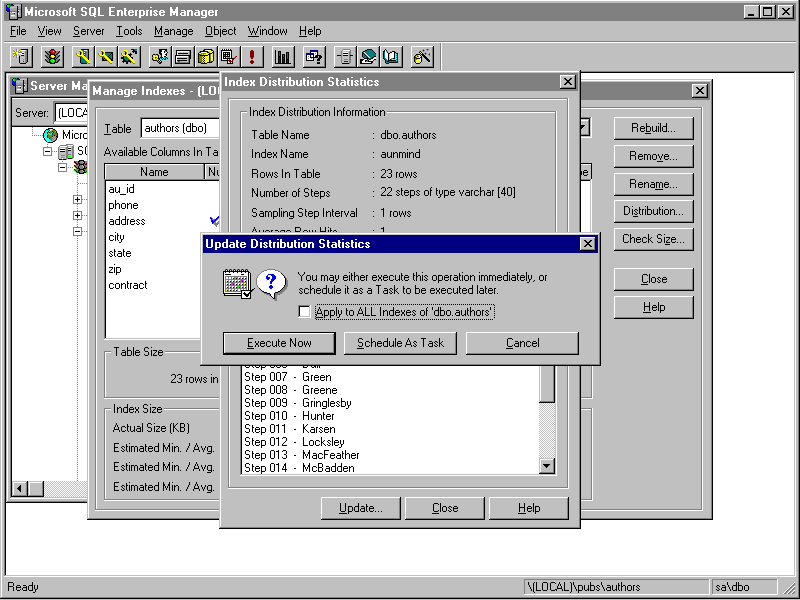Expand the first plus node in the server tree
The width and height of the screenshot is (800, 600).
point(78,199)
